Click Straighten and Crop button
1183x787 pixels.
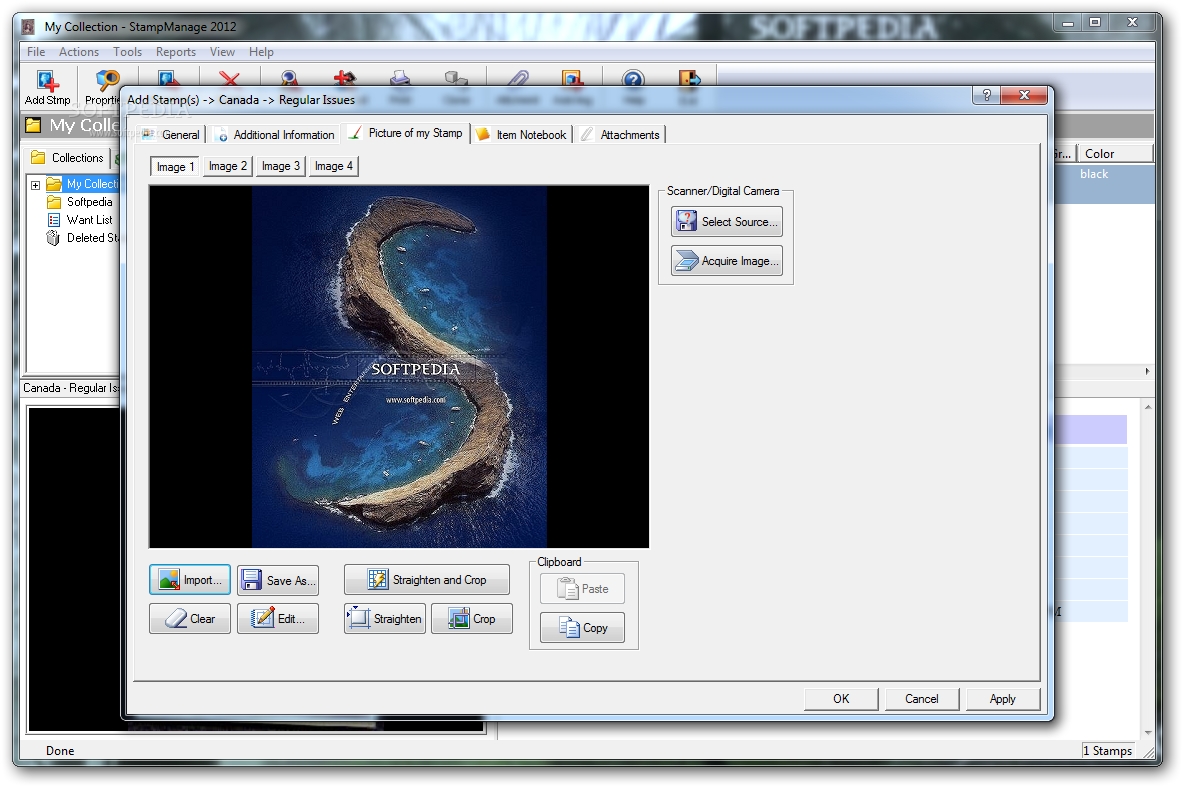(x=427, y=579)
